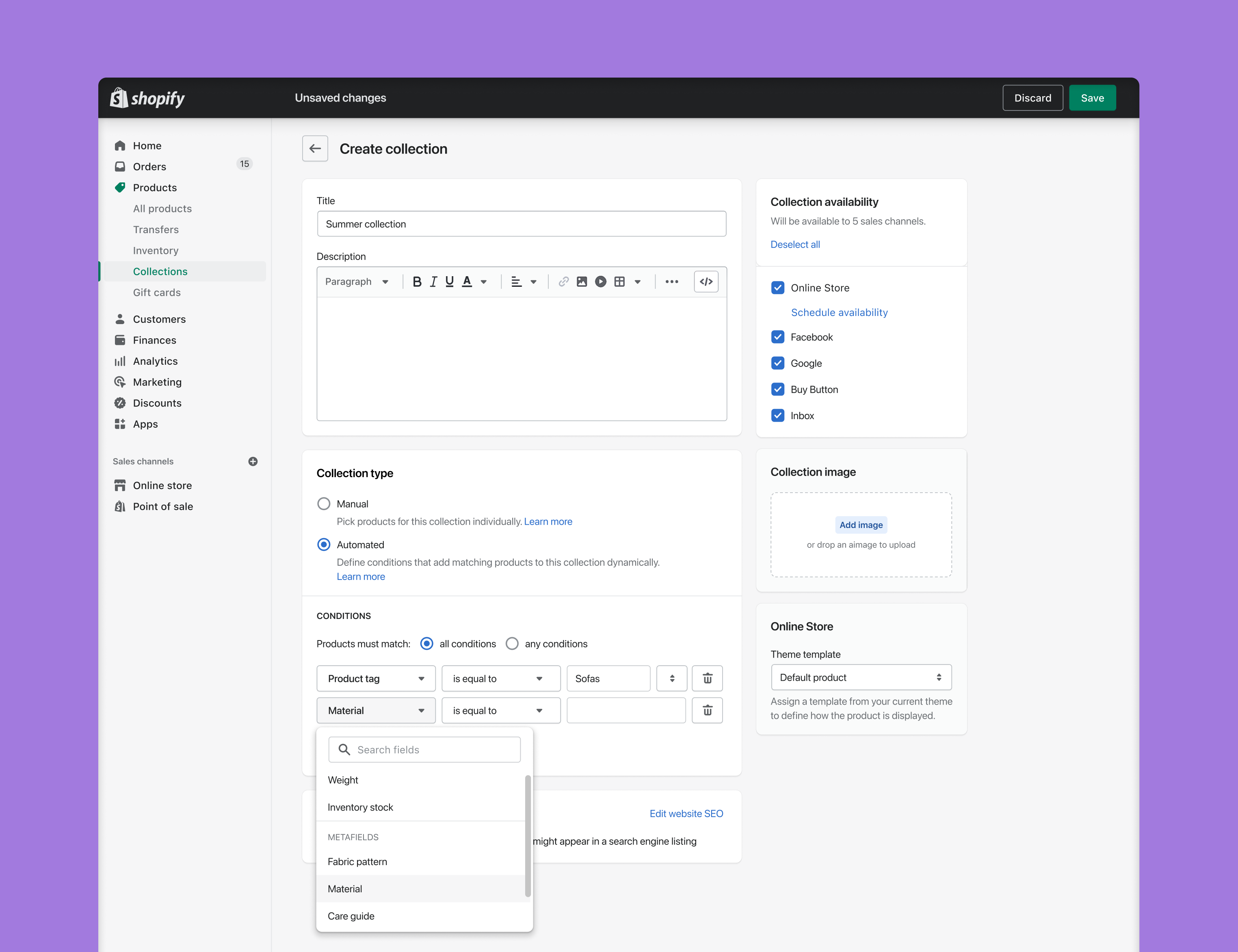
Task: Open the Theme template Default product dropdown
Action: point(861,677)
